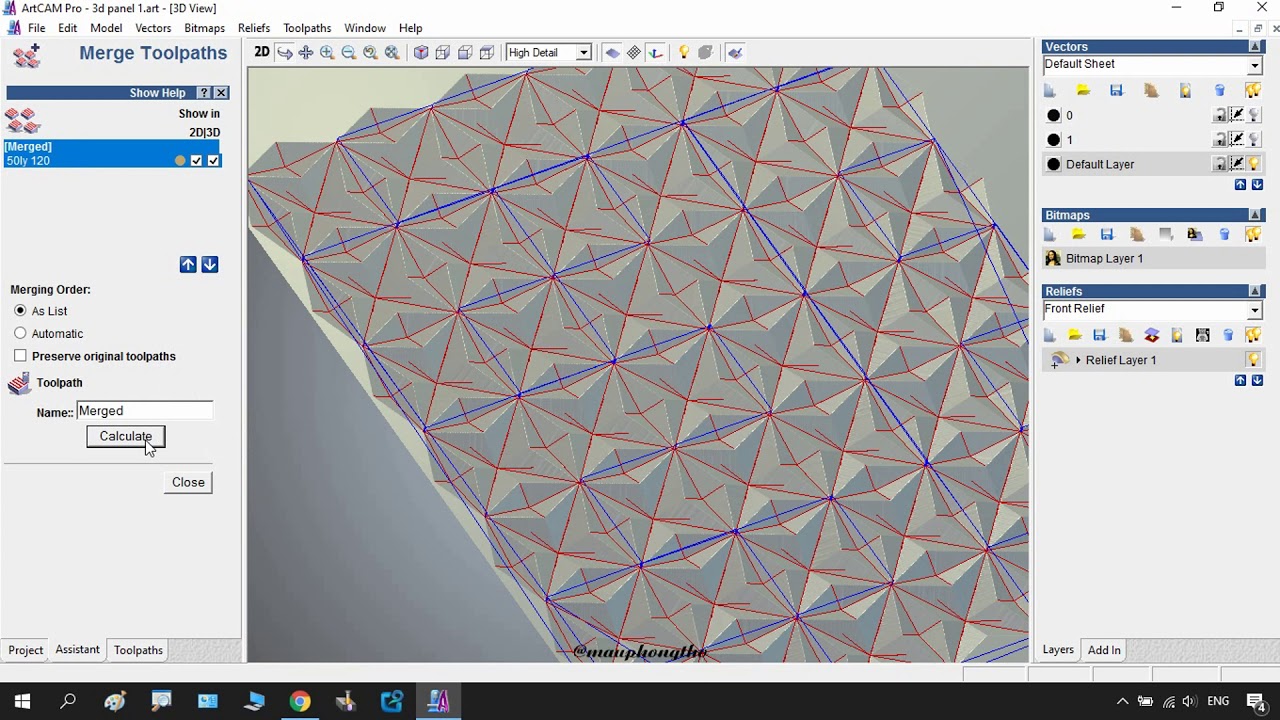Open the Bitmaps menu

pos(204,28)
